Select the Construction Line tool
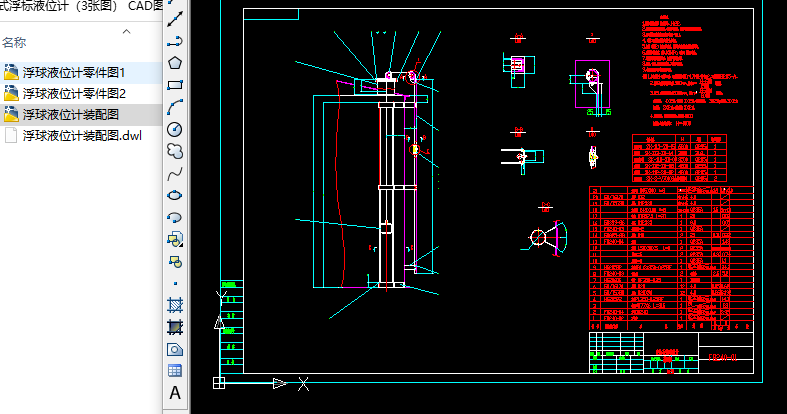This screenshot has height=414, width=787. pyautogui.click(x=175, y=19)
